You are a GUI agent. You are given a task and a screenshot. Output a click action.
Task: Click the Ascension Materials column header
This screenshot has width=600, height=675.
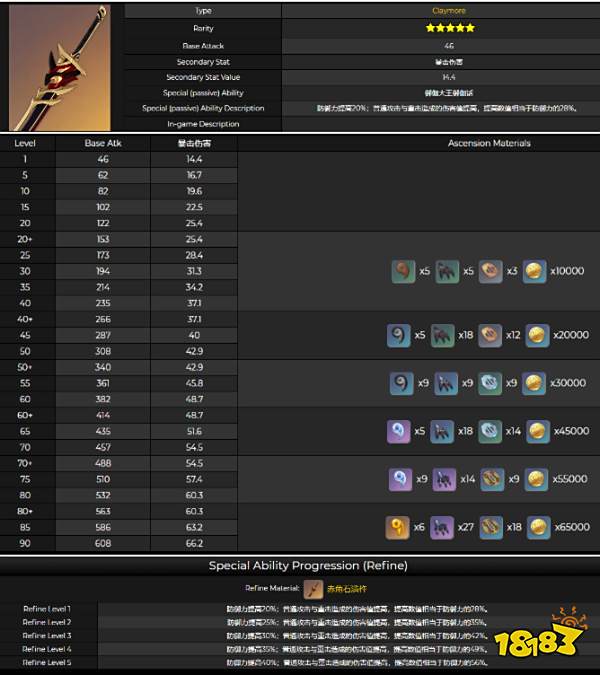click(x=489, y=143)
